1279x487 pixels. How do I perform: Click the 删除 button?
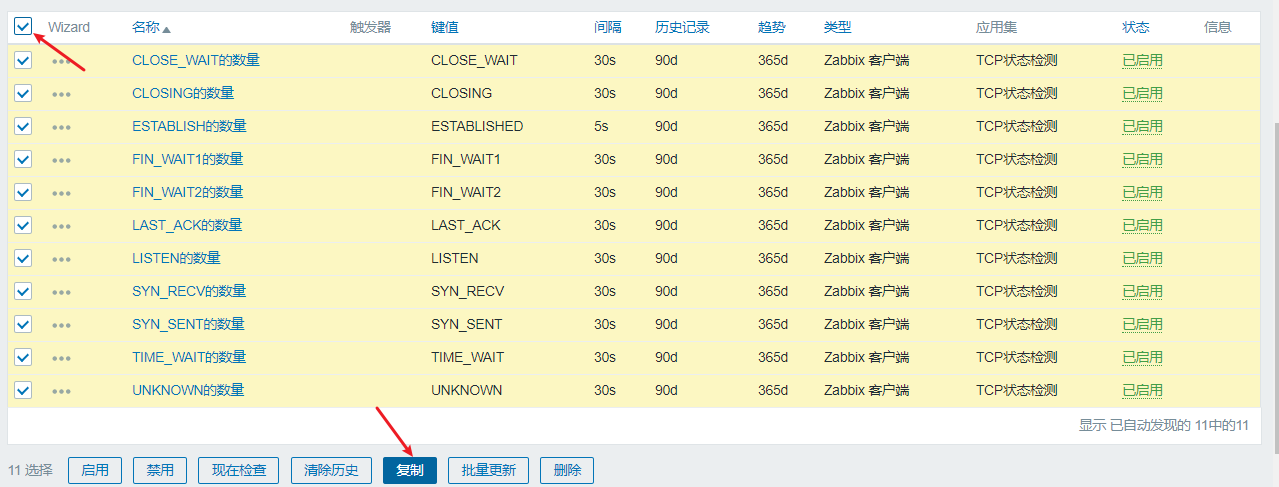[x=567, y=470]
